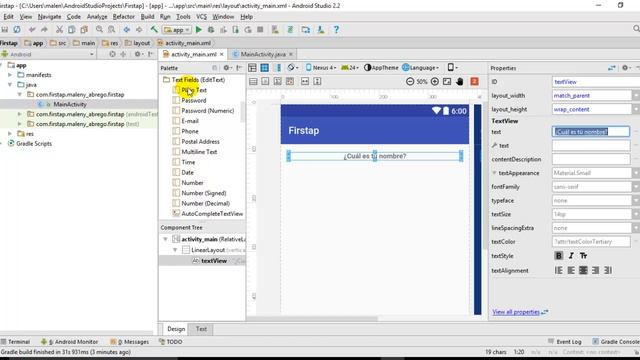Click View all properties link

point(516,312)
